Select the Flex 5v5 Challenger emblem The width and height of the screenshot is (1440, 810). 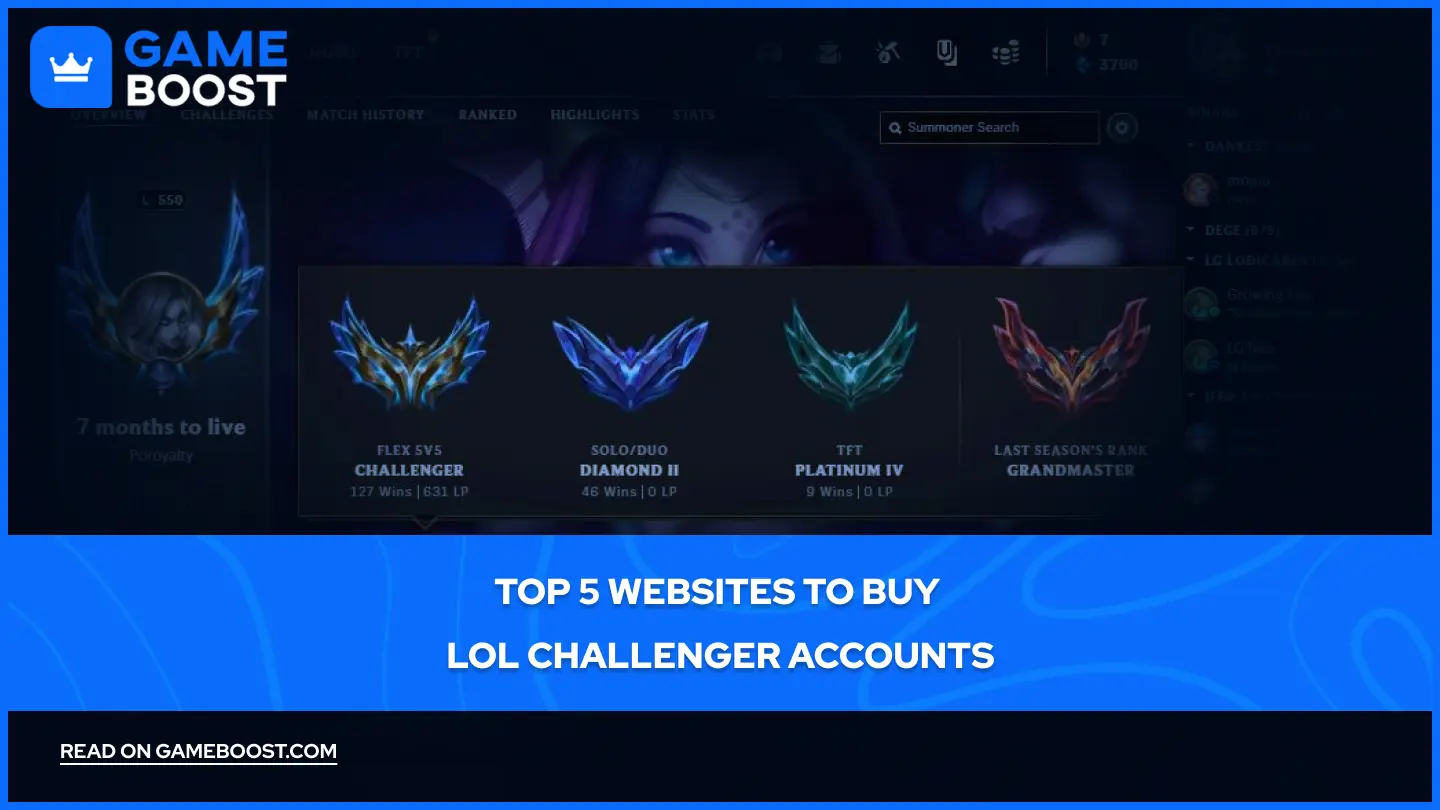[x=409, y=354]
